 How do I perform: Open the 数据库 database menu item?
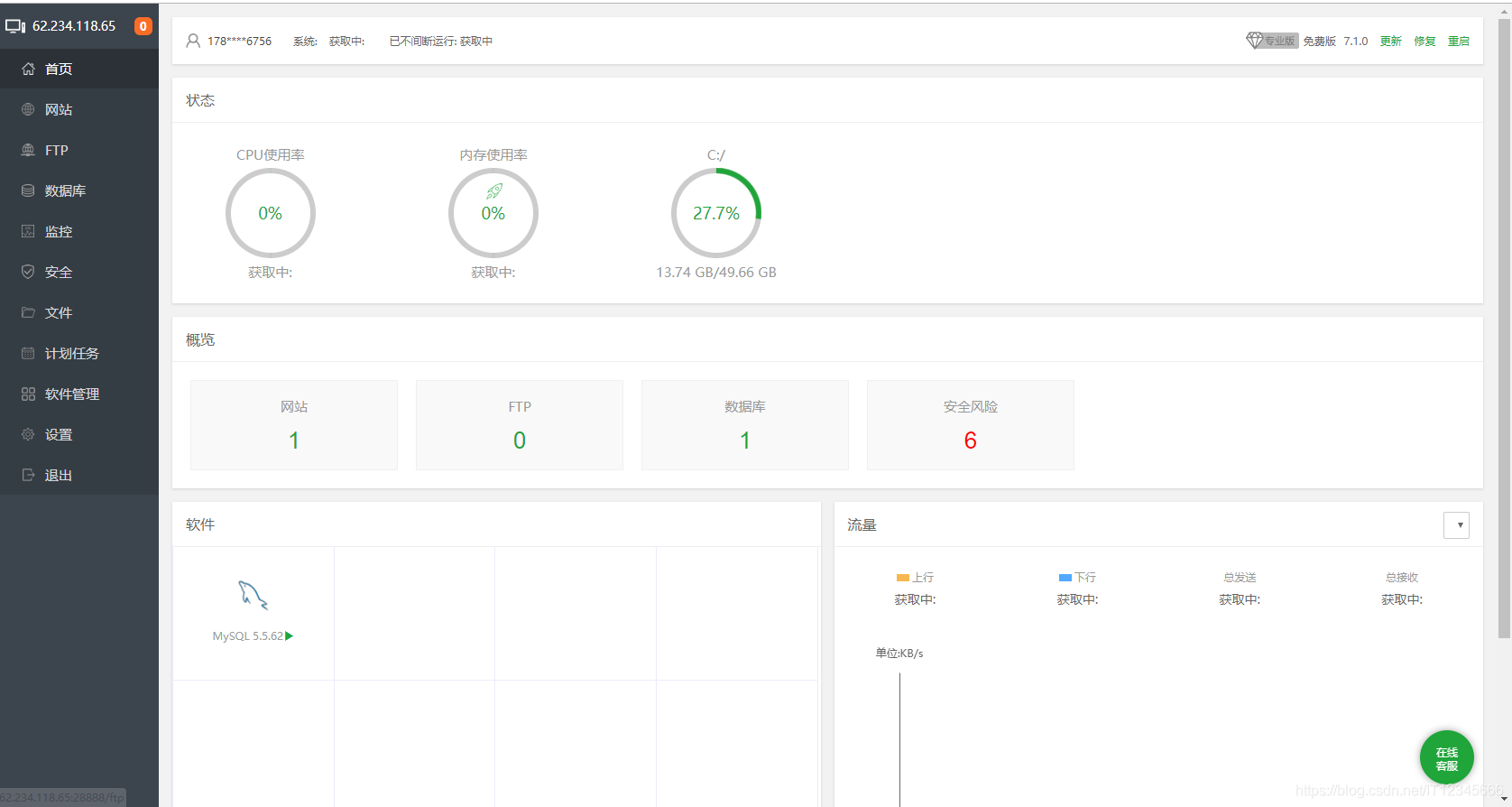pos(79,190)
